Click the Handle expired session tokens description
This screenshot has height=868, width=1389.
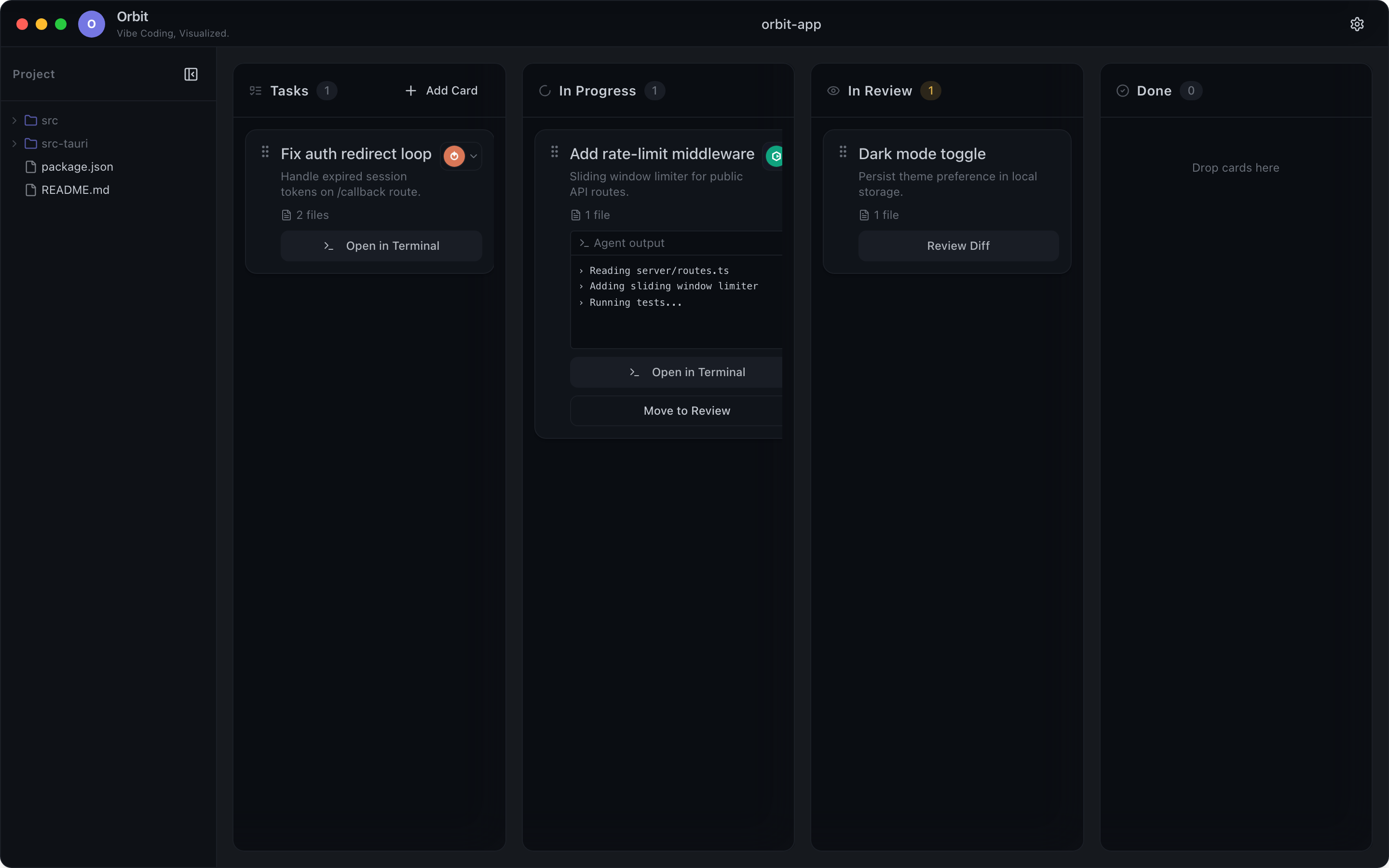[x=351, y=184]
